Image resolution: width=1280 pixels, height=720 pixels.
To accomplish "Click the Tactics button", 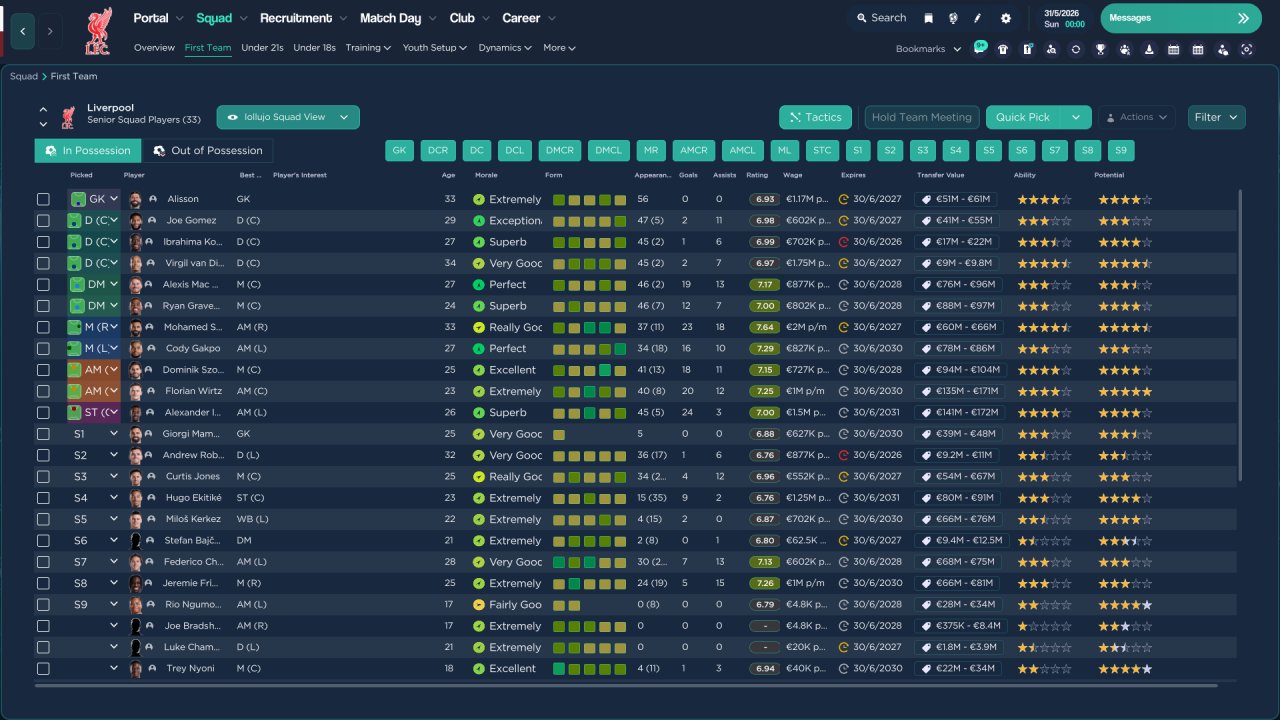I will [815, 117].
